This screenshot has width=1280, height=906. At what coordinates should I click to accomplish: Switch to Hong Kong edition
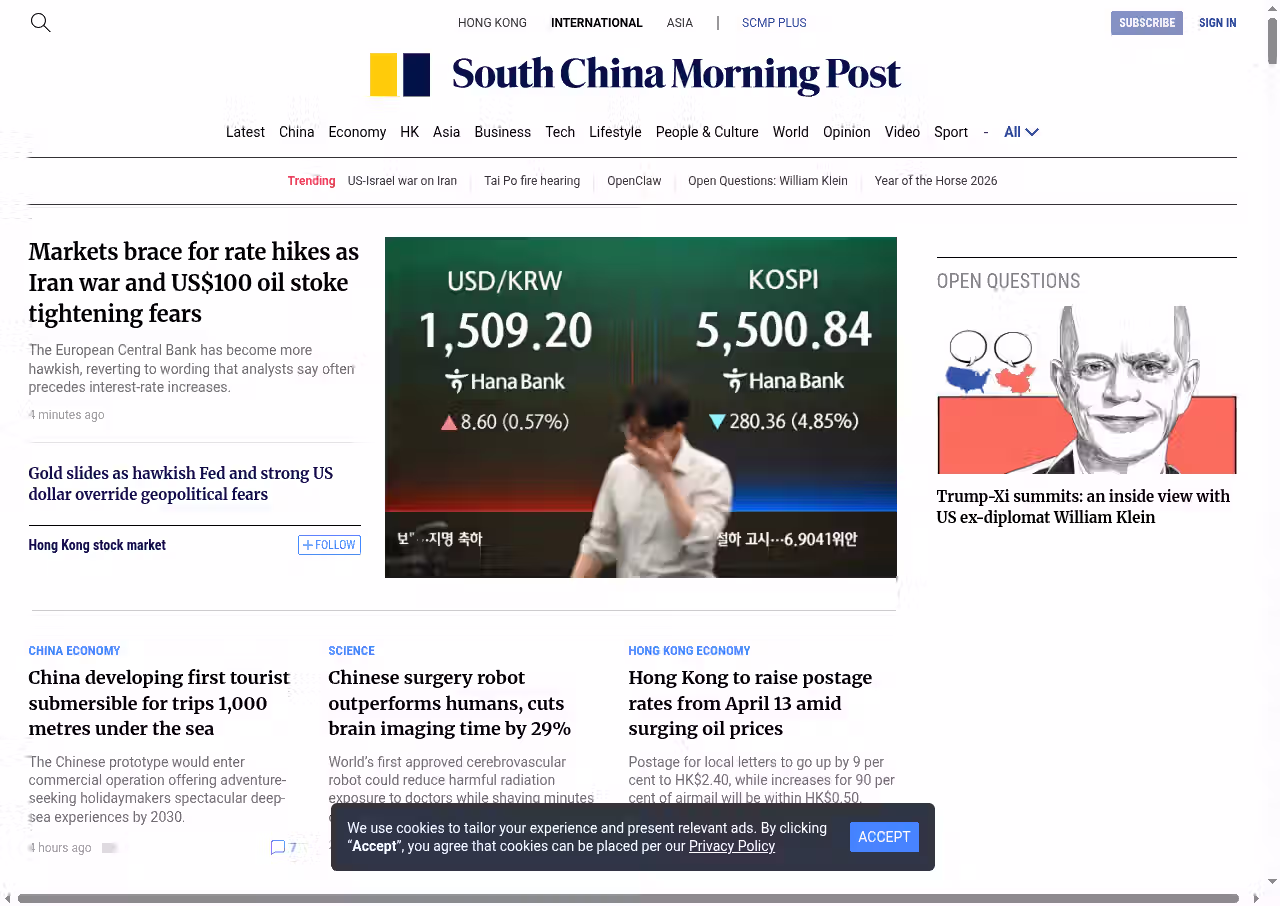click(x=492, y=22)
